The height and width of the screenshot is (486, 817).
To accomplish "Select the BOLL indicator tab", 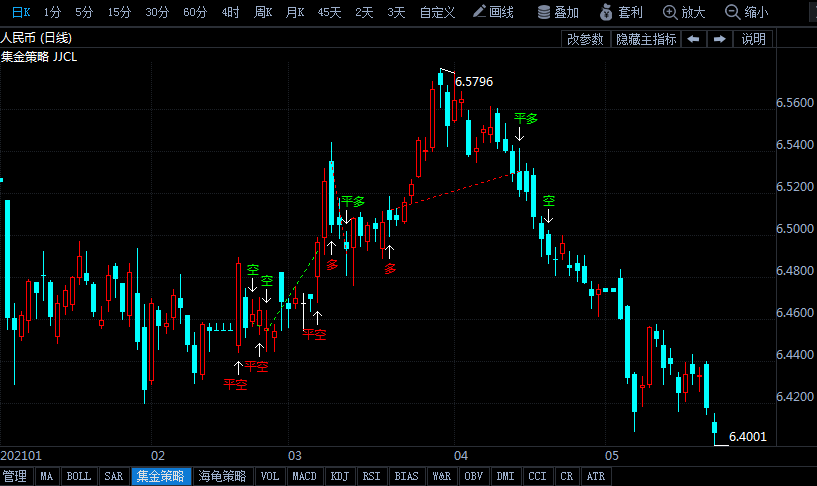I will pyautogui.click(x=79, y=476).
